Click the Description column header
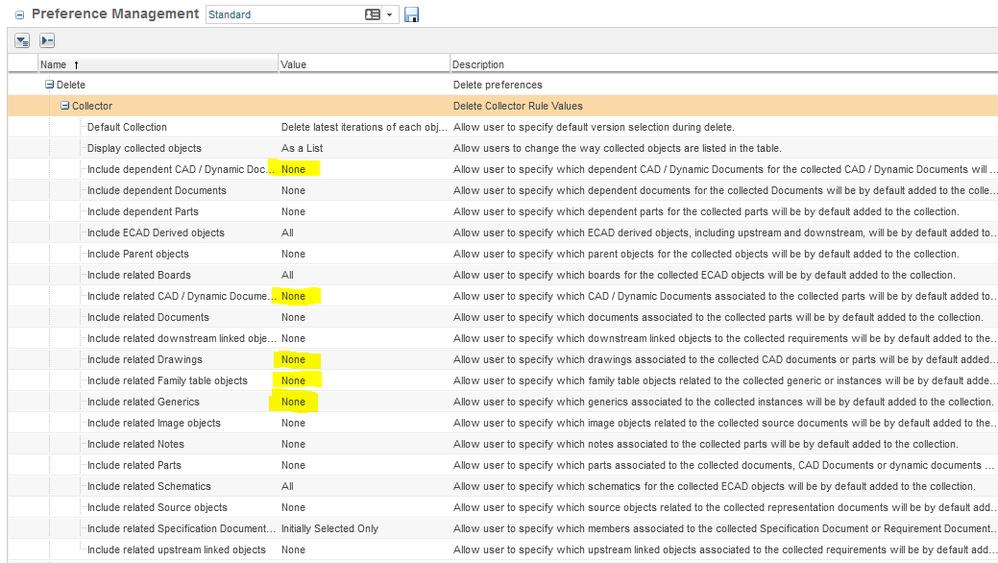This screenshot has width=998, height=563. tap(478, 64)
